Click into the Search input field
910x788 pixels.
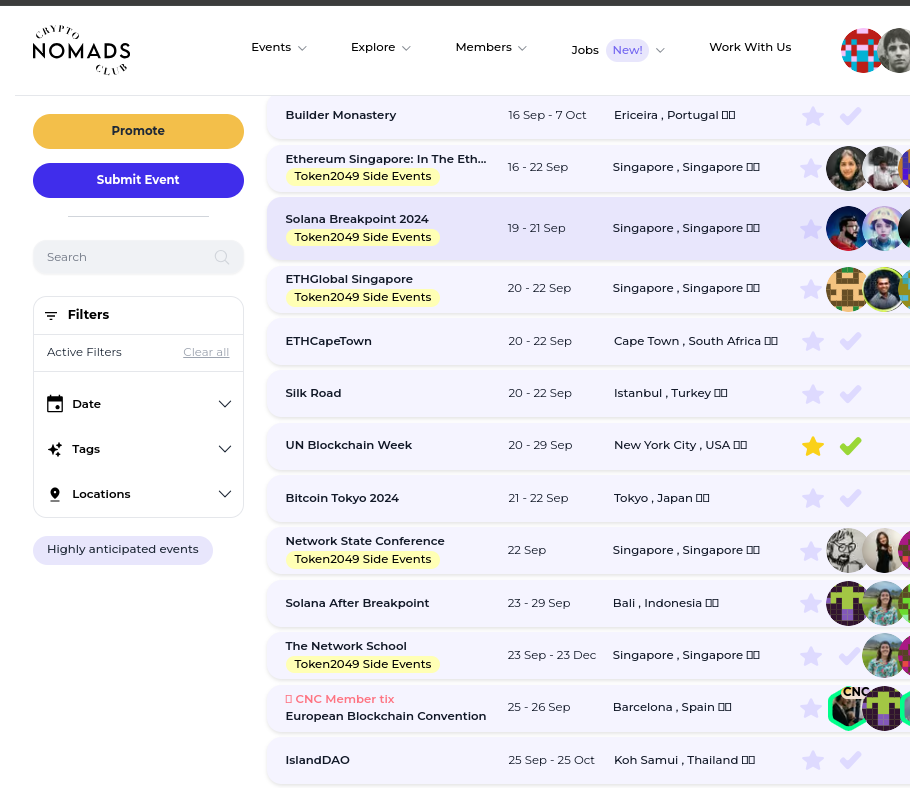pyautogui.click(x=125, y=257)
